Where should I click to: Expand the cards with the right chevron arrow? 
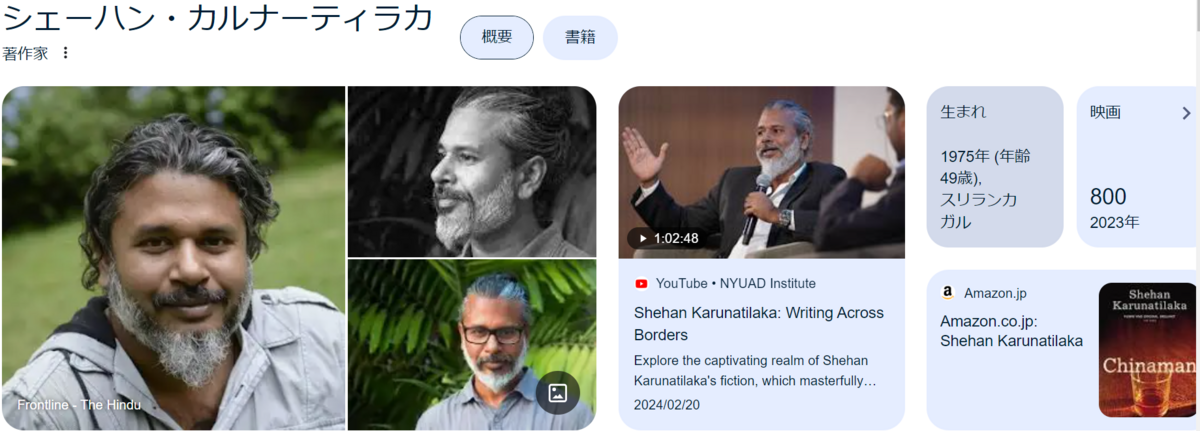[x=1186, y=113]
